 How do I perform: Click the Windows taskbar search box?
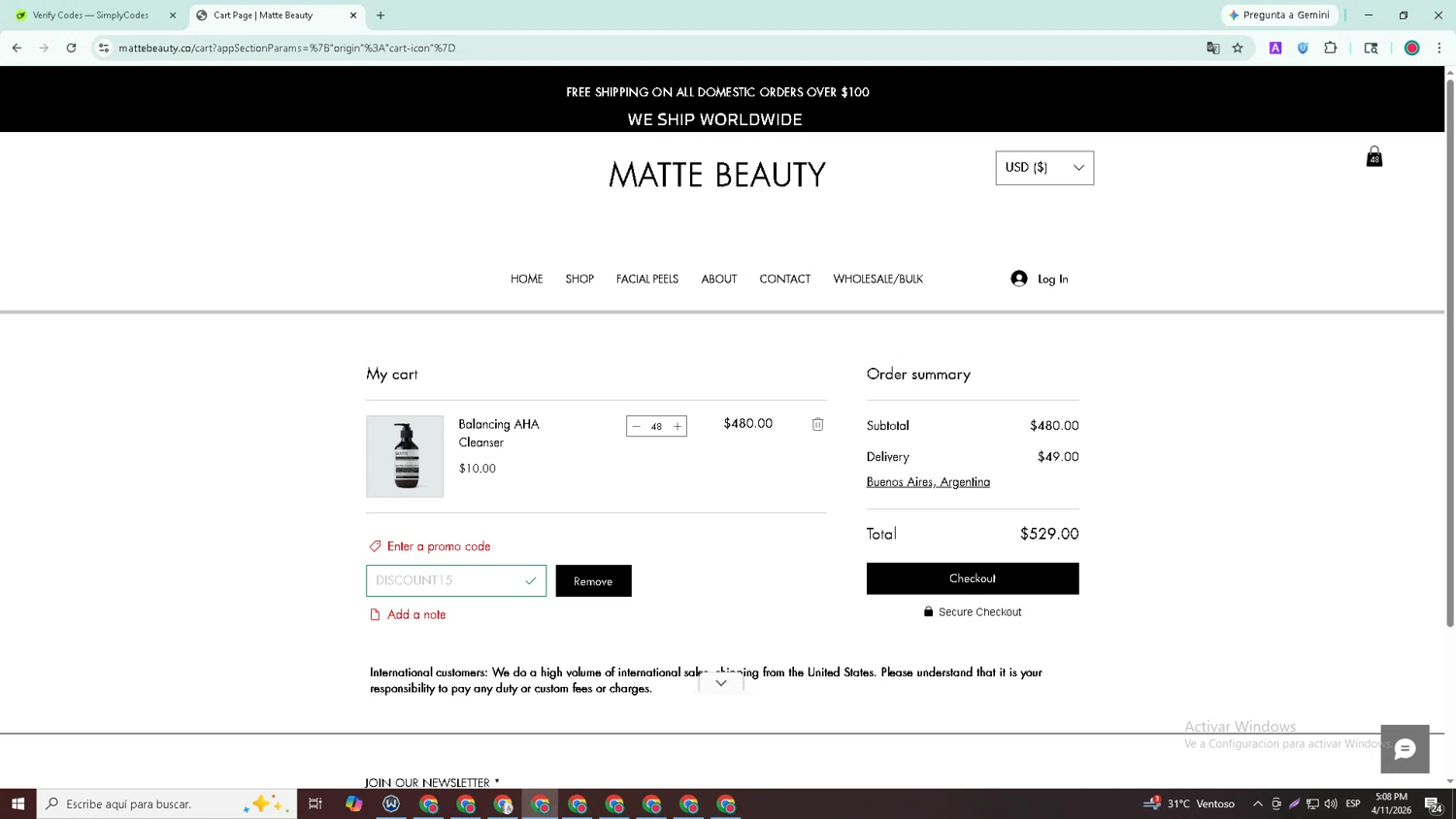[x=167, y=803]
